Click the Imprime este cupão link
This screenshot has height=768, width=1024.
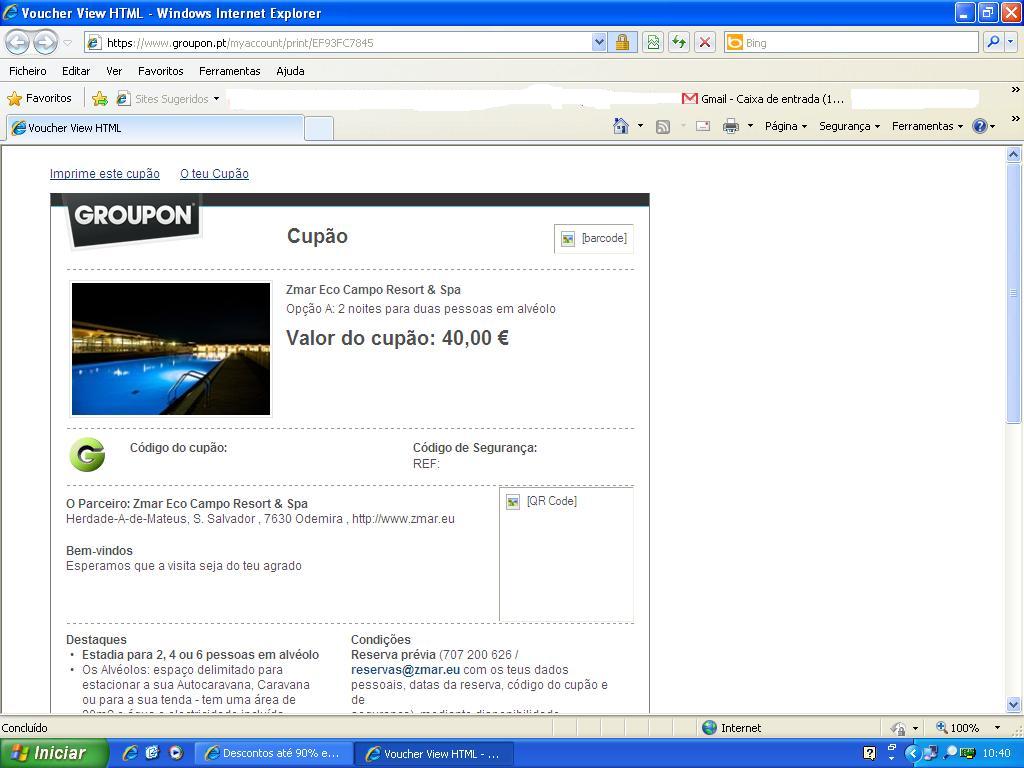pos(104,174)
